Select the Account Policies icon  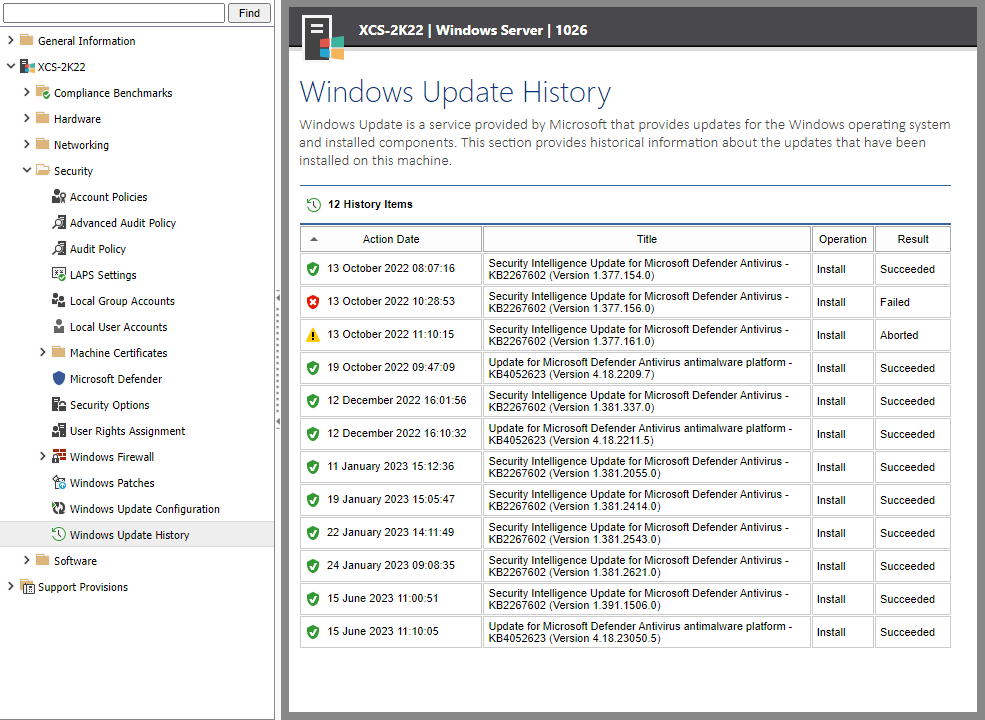point(58,197)
